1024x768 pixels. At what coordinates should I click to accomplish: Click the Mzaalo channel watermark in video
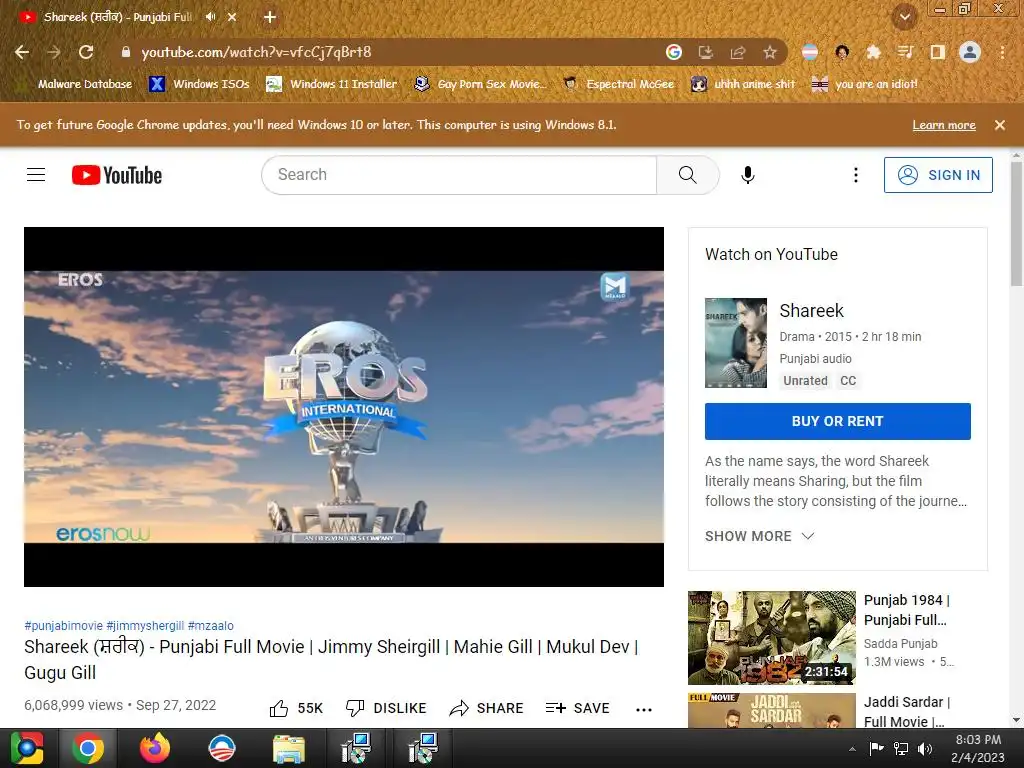(x=615, y=286)
